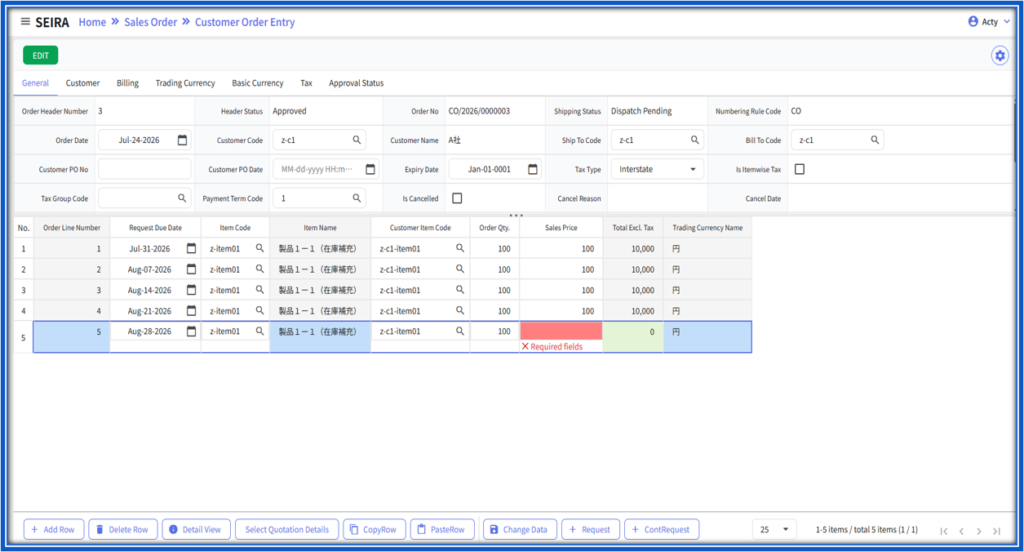This screenshot has width=1024, height=552.
Task: Click Order Qty field in row 5
Action: point(494,331)
